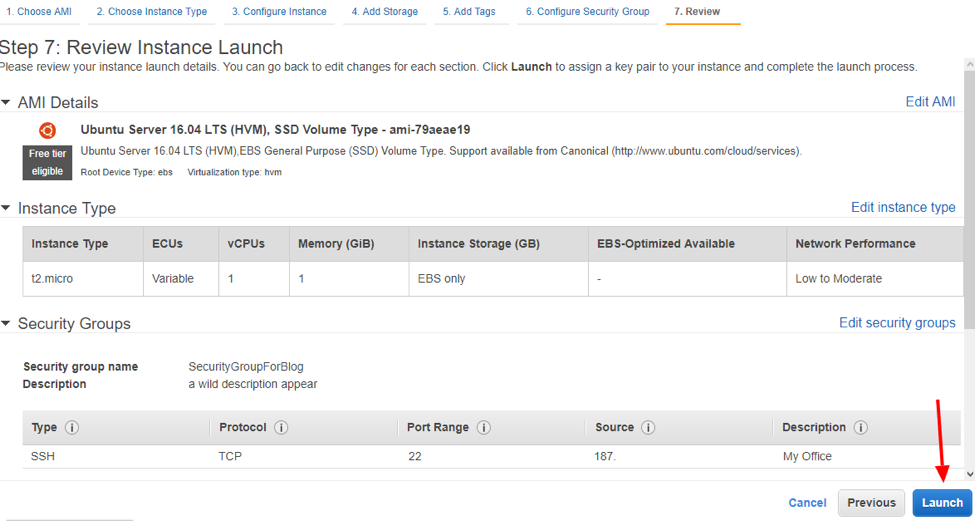Viewport: 975px width, 522px height.
Task: Click the 'a wild description appear' text
Action: 252,384
